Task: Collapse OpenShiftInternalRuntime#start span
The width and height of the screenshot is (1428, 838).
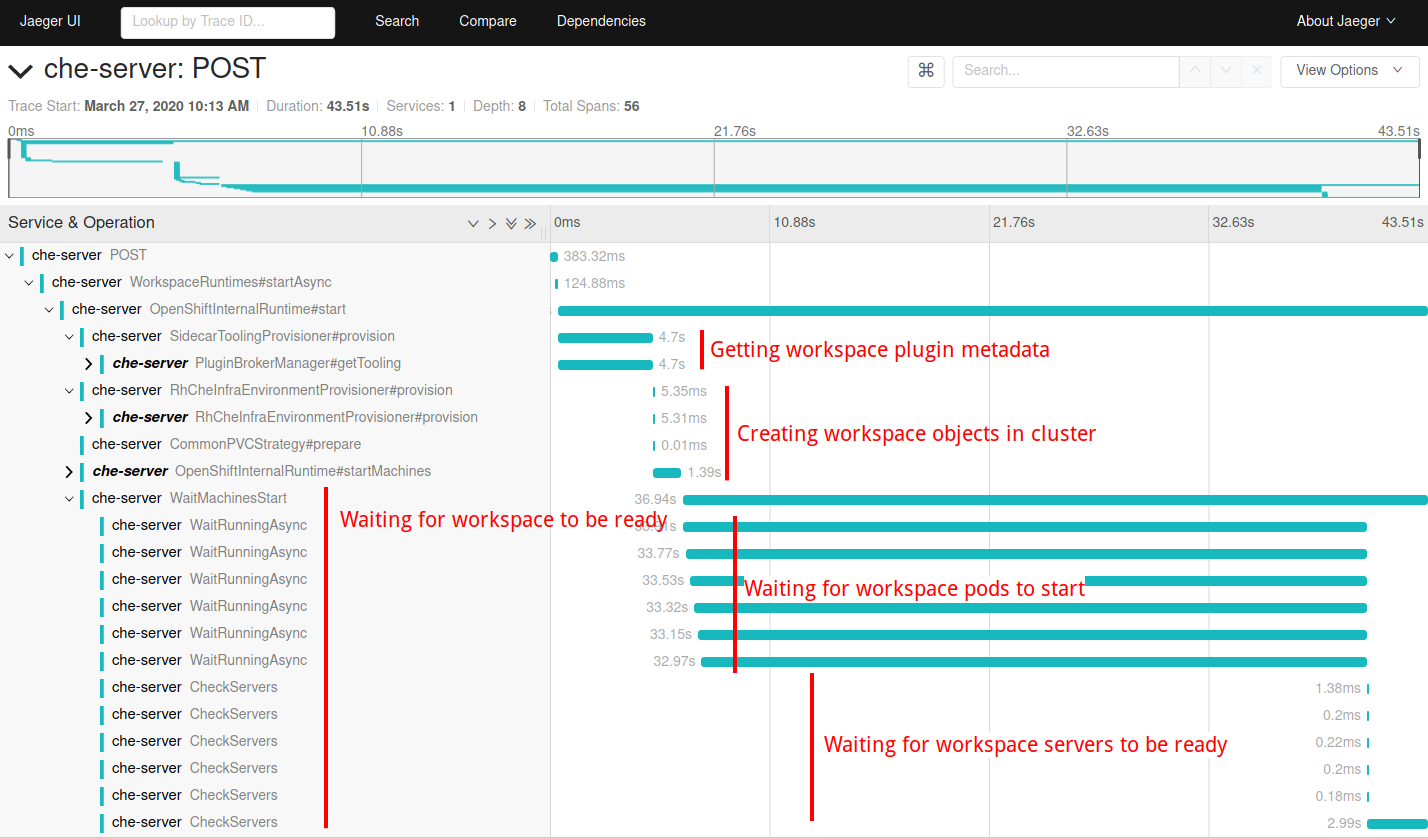Action: [x=49, y=310]
